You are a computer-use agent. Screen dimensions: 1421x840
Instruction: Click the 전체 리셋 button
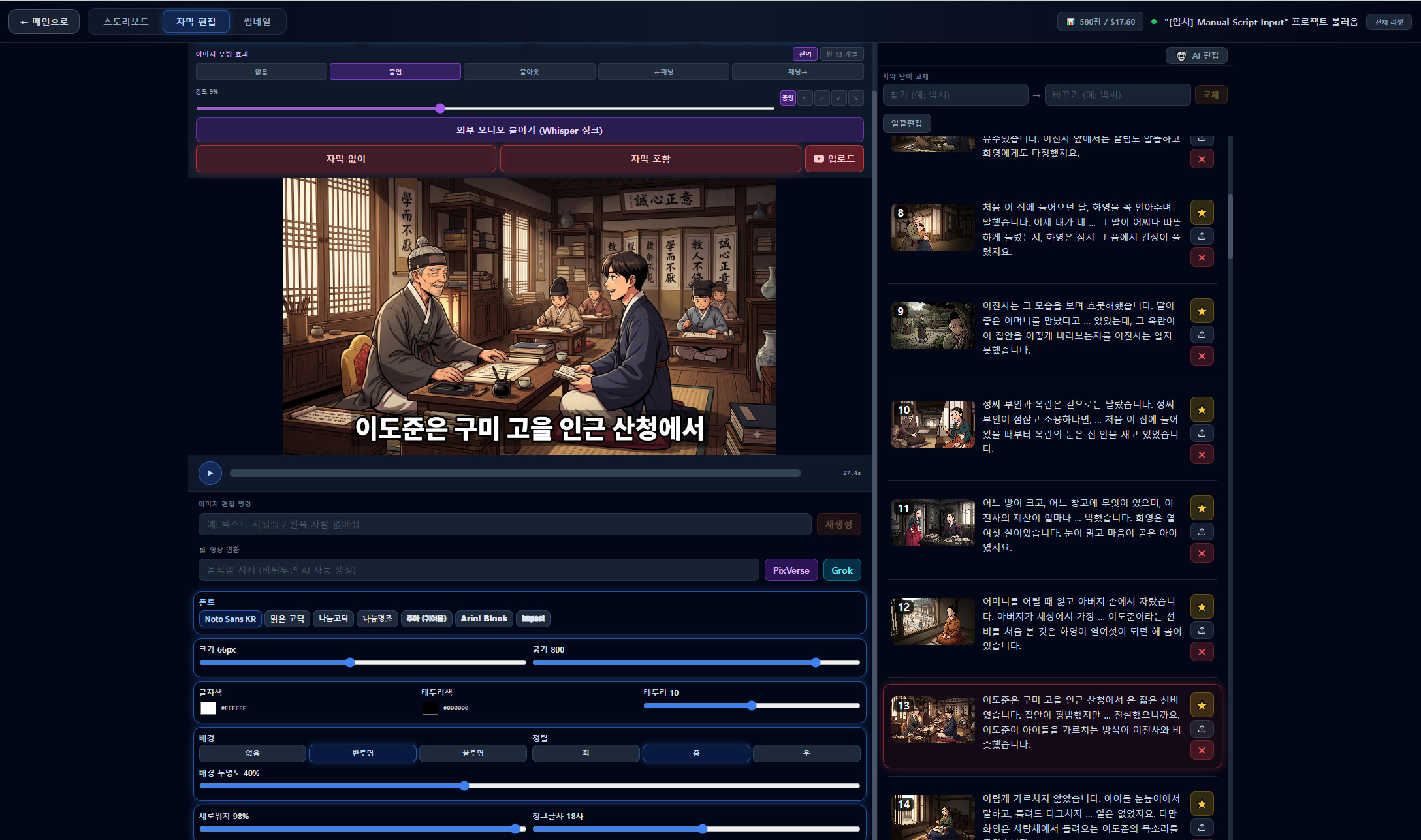(x=1389, y=22)
